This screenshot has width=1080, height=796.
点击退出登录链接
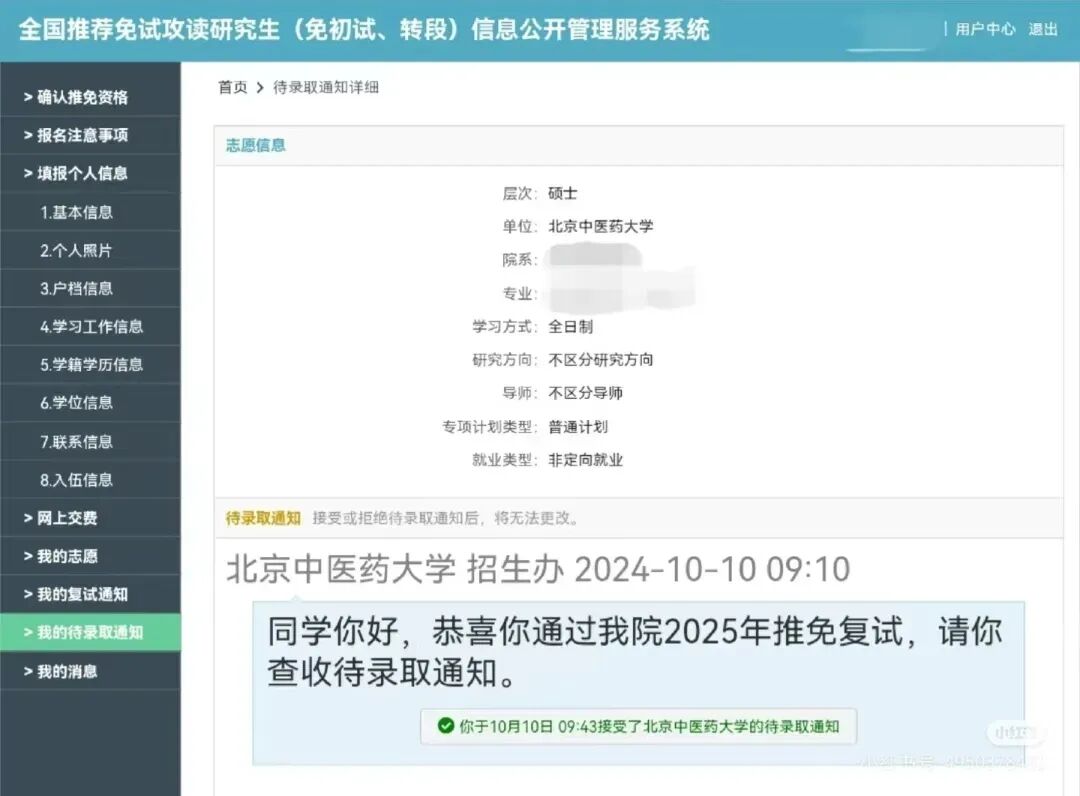pyautogui.click(x=1044, y=29)
